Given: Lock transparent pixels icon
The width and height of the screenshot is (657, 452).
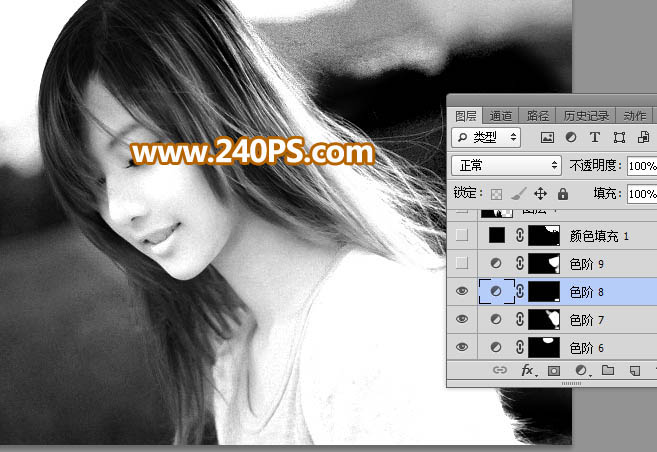Looking at the screenshot, I should tap(497, 194).
